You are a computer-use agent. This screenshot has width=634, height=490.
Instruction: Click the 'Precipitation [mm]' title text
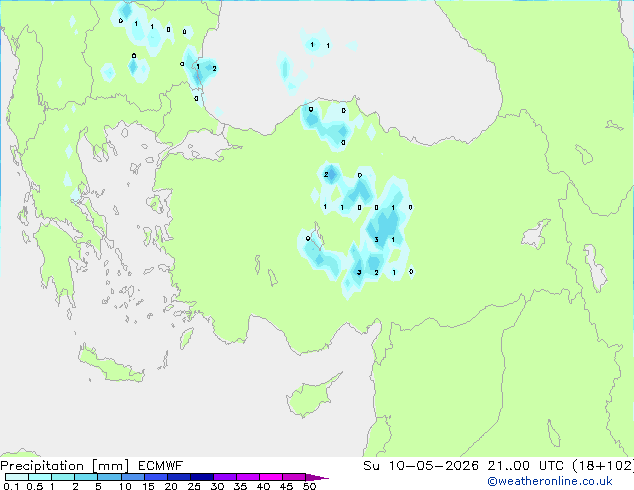[65, 466]
